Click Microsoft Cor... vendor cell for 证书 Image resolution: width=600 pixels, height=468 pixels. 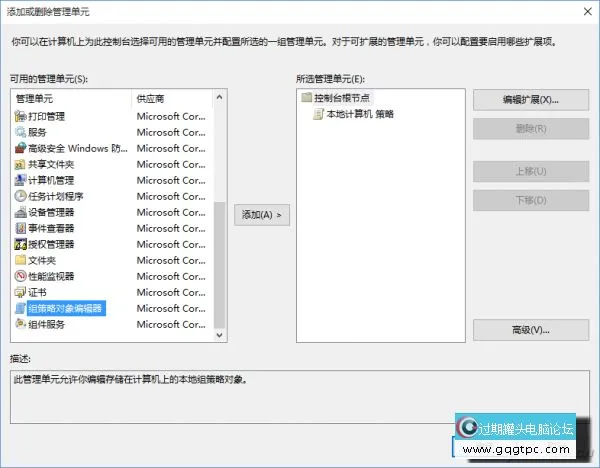pos(171,293)
